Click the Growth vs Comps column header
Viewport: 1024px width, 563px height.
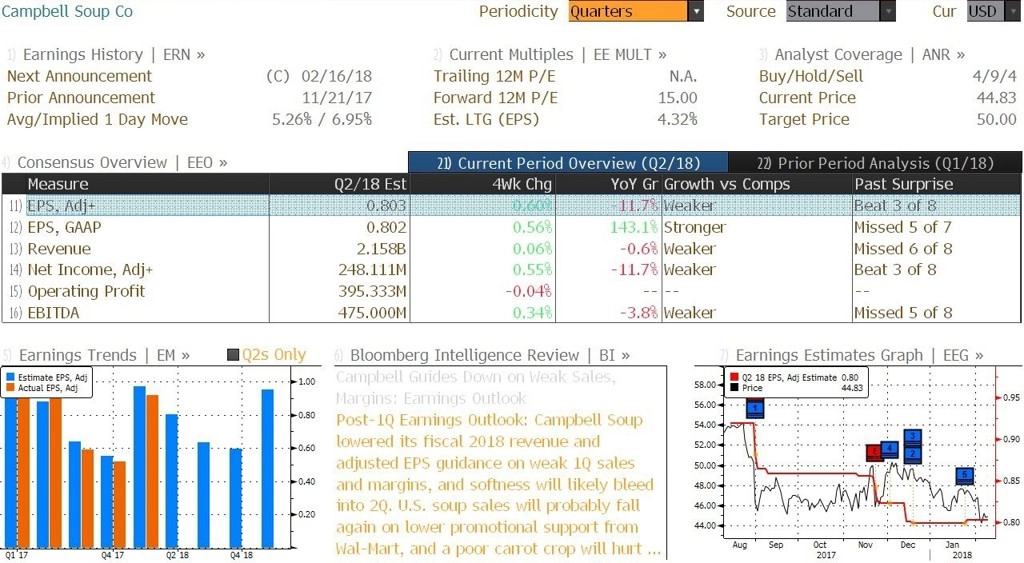click(x=756, y=184)
